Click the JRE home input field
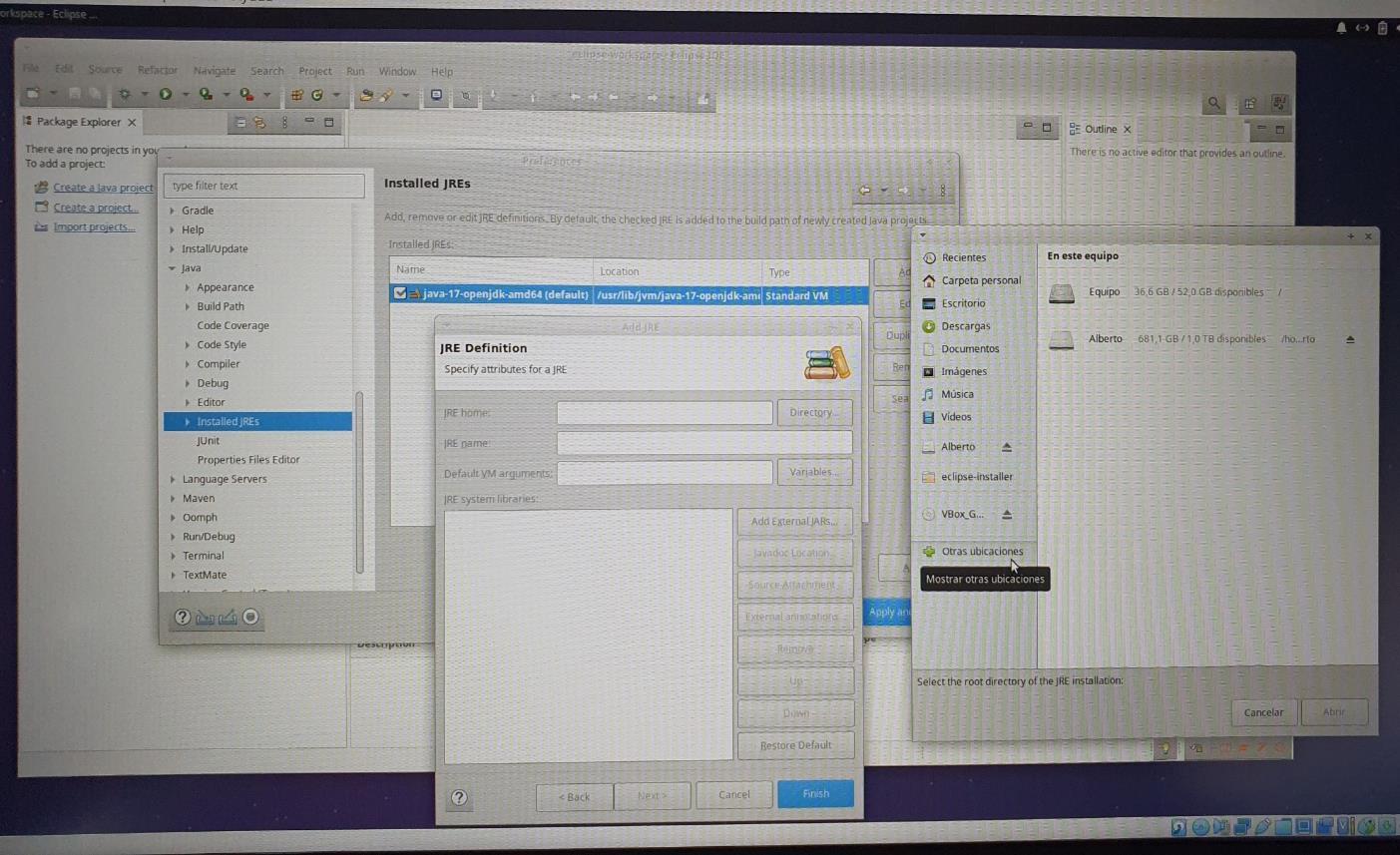Viewport: 1400px width, 855px height. tap(665, 413)
